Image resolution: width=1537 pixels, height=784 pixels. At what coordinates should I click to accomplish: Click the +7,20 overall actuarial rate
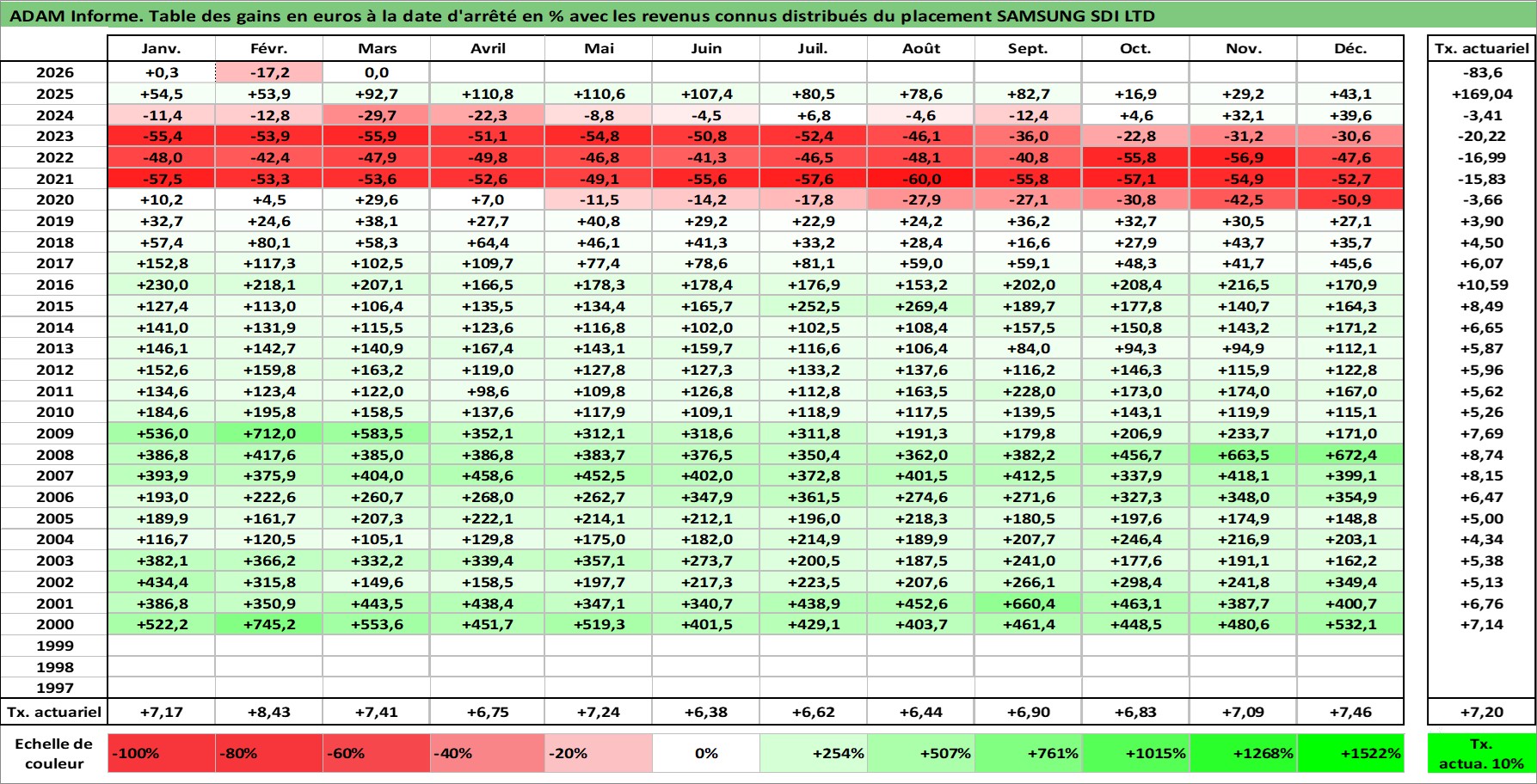coord(1481,712)
